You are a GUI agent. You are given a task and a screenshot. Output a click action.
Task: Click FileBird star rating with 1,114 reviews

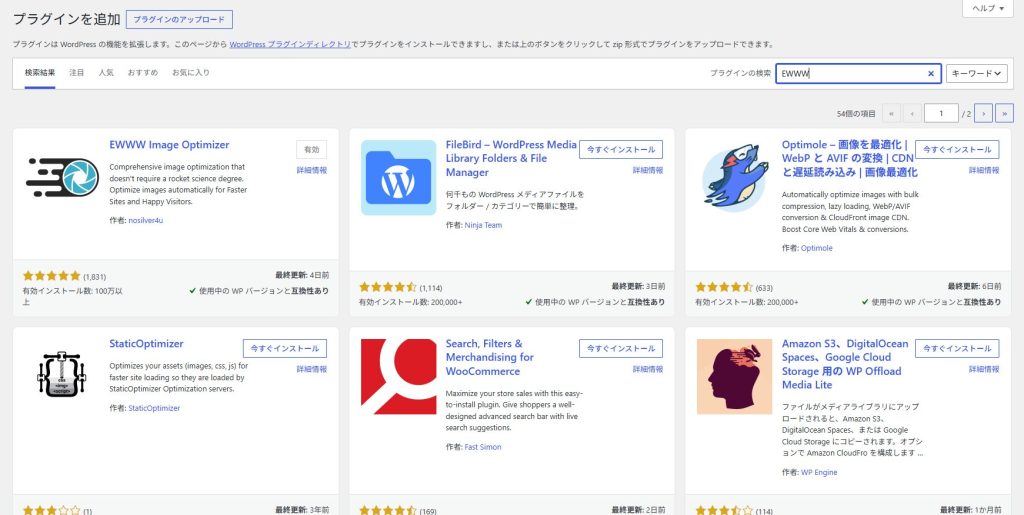(x=388, y=287)
